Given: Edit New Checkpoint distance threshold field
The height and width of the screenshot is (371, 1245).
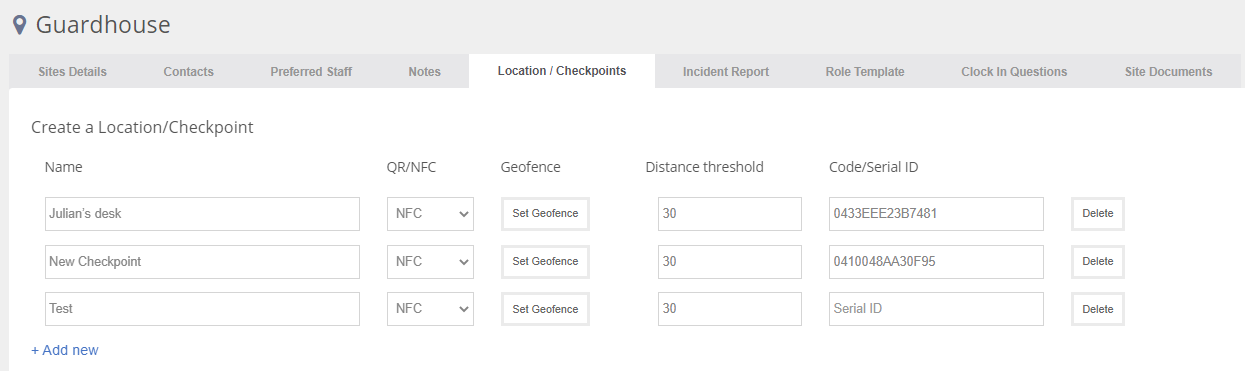Looking at the screenshot, I should tap(730, 261).
